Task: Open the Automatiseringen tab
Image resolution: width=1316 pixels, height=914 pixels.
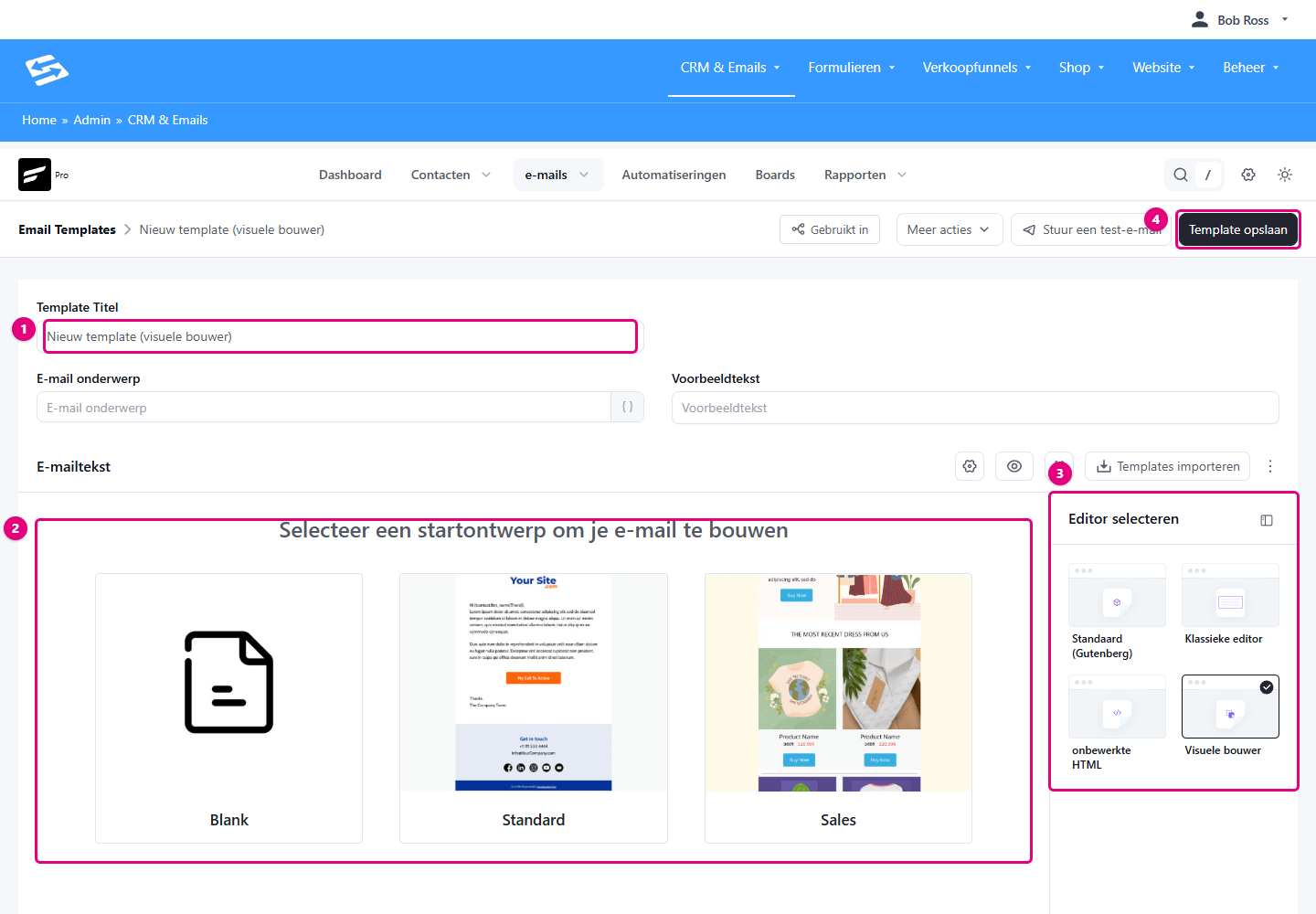Action: (674, 175)
